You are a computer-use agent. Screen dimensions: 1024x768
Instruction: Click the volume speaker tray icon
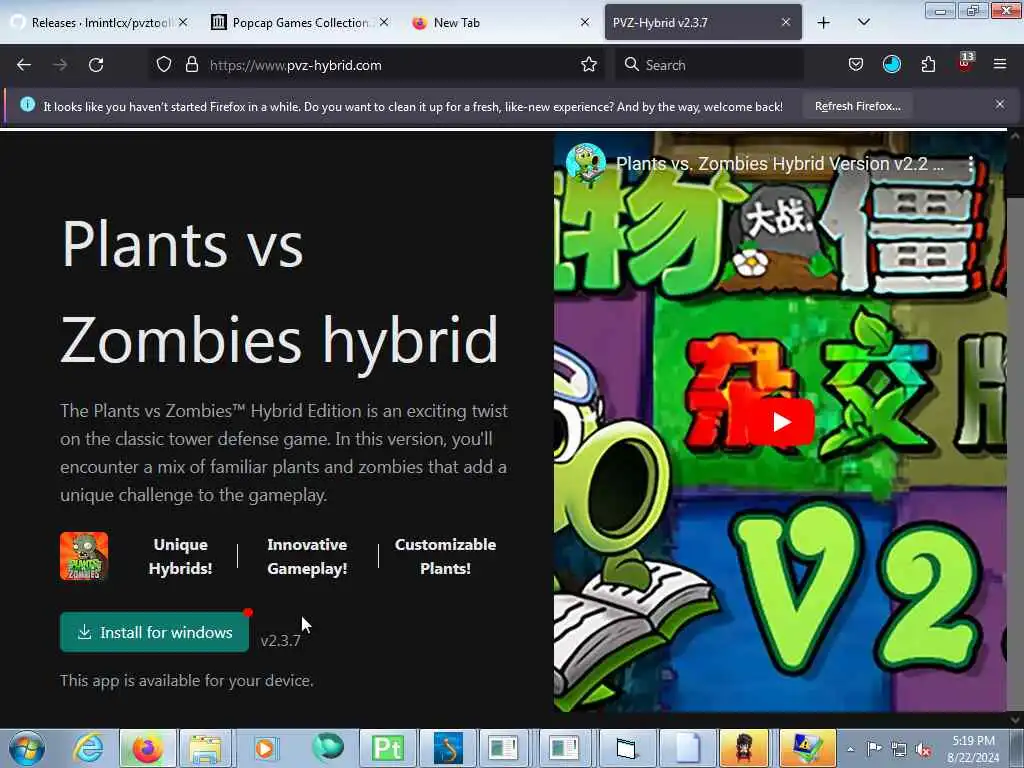pyautogui.click(x=923, y=750)
